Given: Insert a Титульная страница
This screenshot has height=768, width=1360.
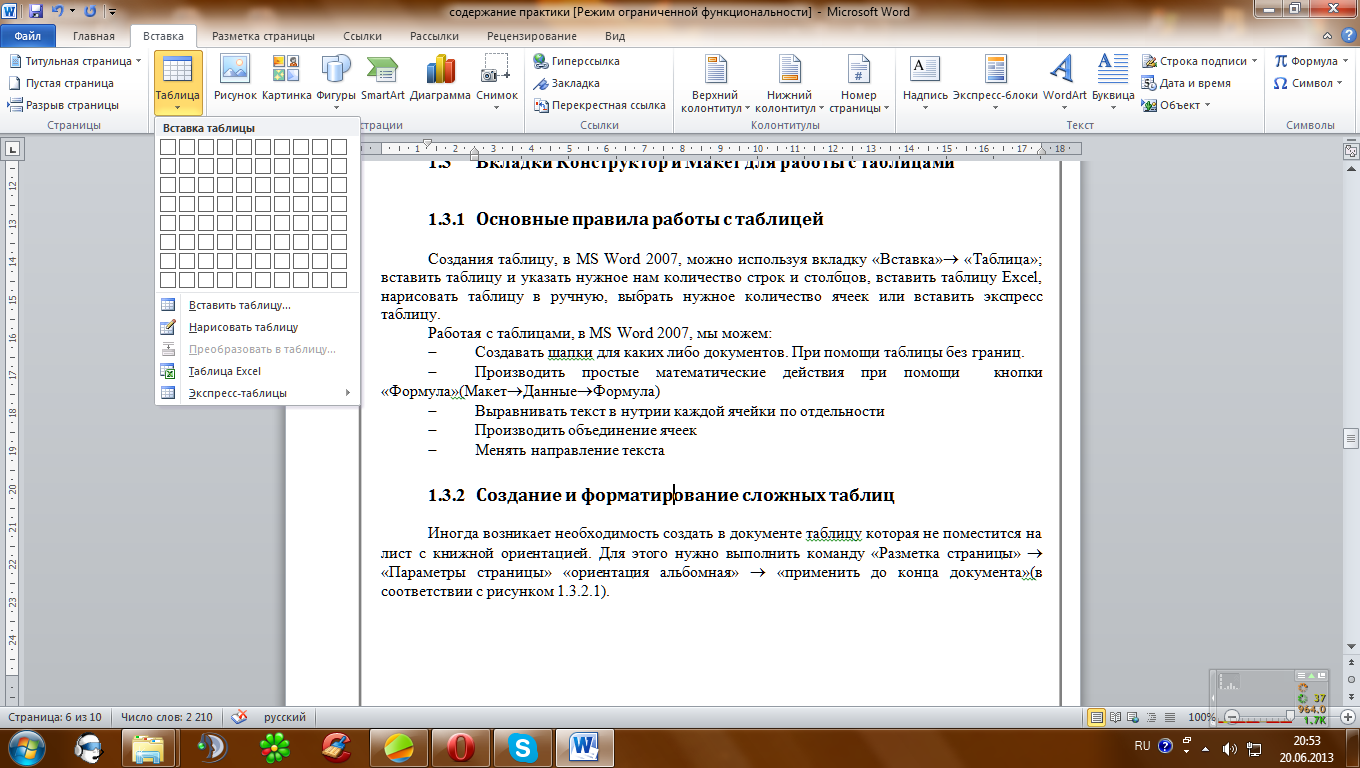Looking at the screenshot, I should pos(75,61).
